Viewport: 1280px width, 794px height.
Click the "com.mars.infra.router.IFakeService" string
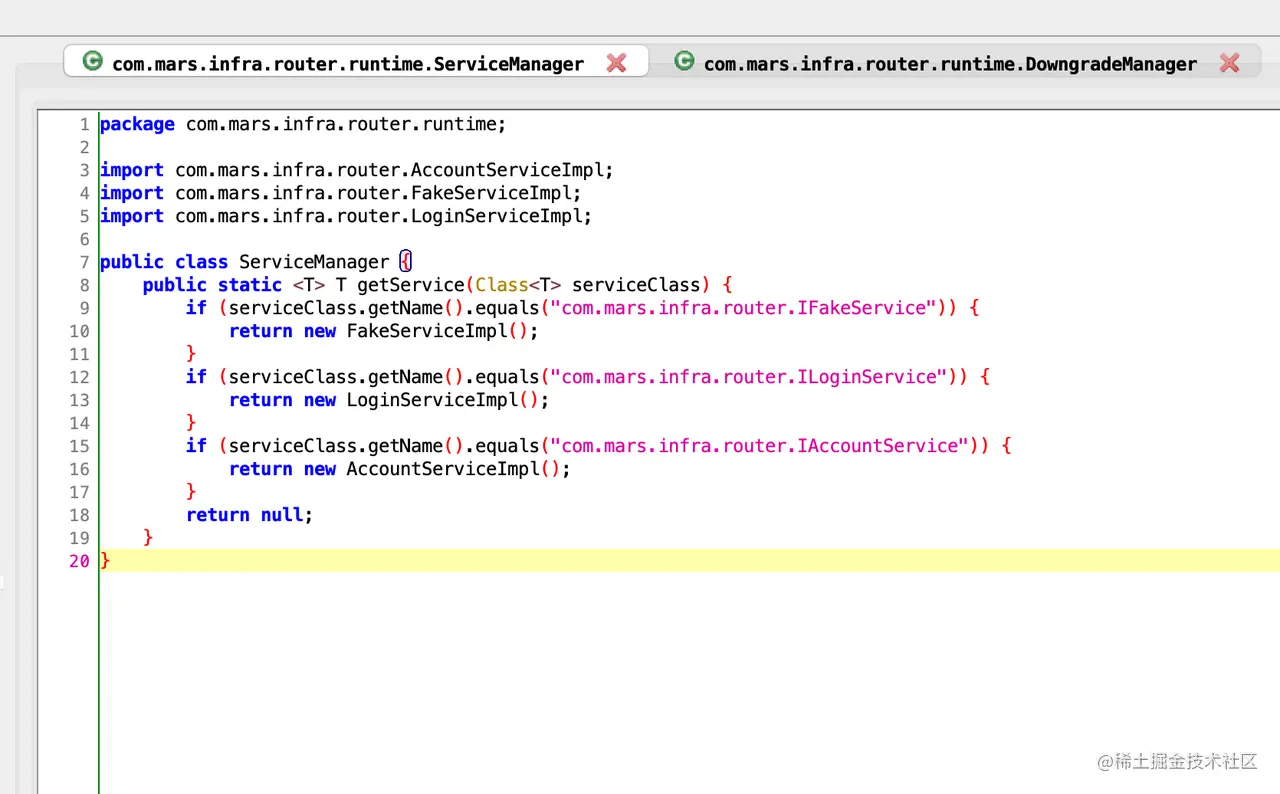[x=744, y=308]
